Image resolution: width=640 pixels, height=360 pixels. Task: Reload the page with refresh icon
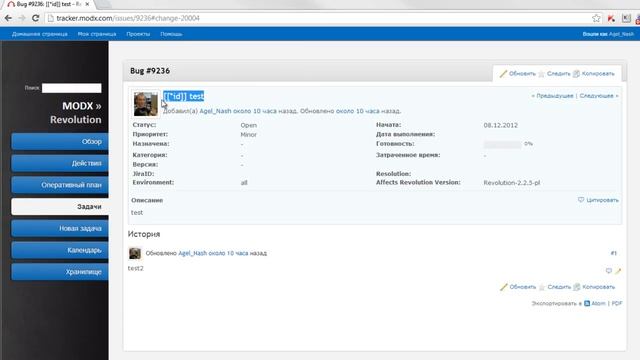pos(36,18)
